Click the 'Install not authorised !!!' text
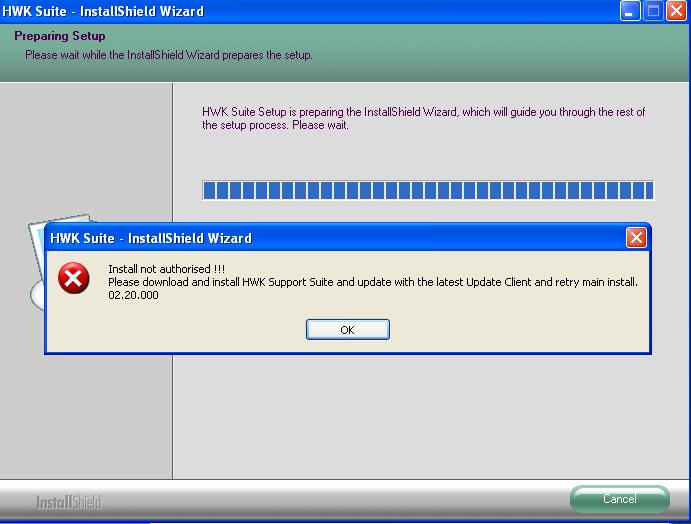Image resolution: width=691 pixels, height=524 pixels. click(x=167, y=269)
